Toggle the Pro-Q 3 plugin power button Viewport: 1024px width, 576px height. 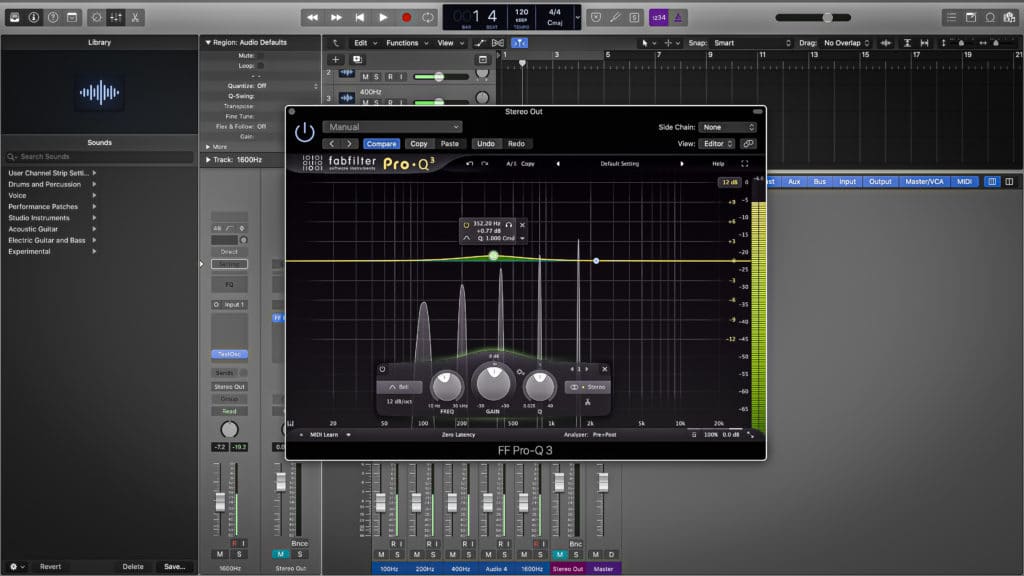(304, 133)
